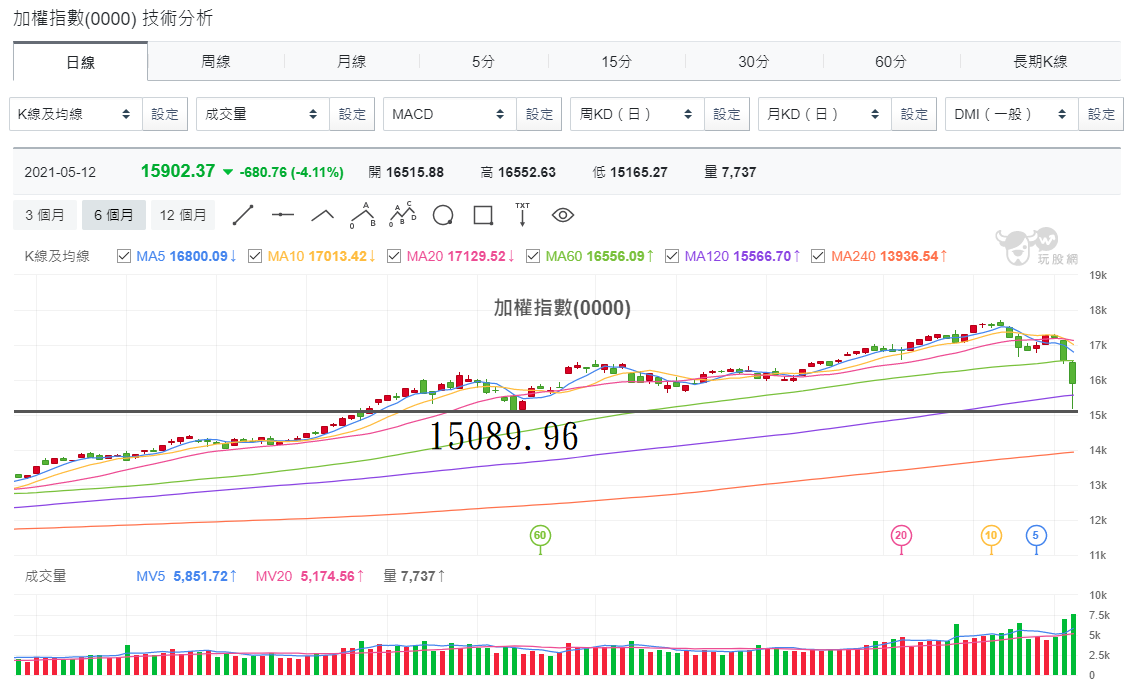Toggle drawings visibility with eye icon
Screen dimensions: 1139x689
tap(563, 215)
